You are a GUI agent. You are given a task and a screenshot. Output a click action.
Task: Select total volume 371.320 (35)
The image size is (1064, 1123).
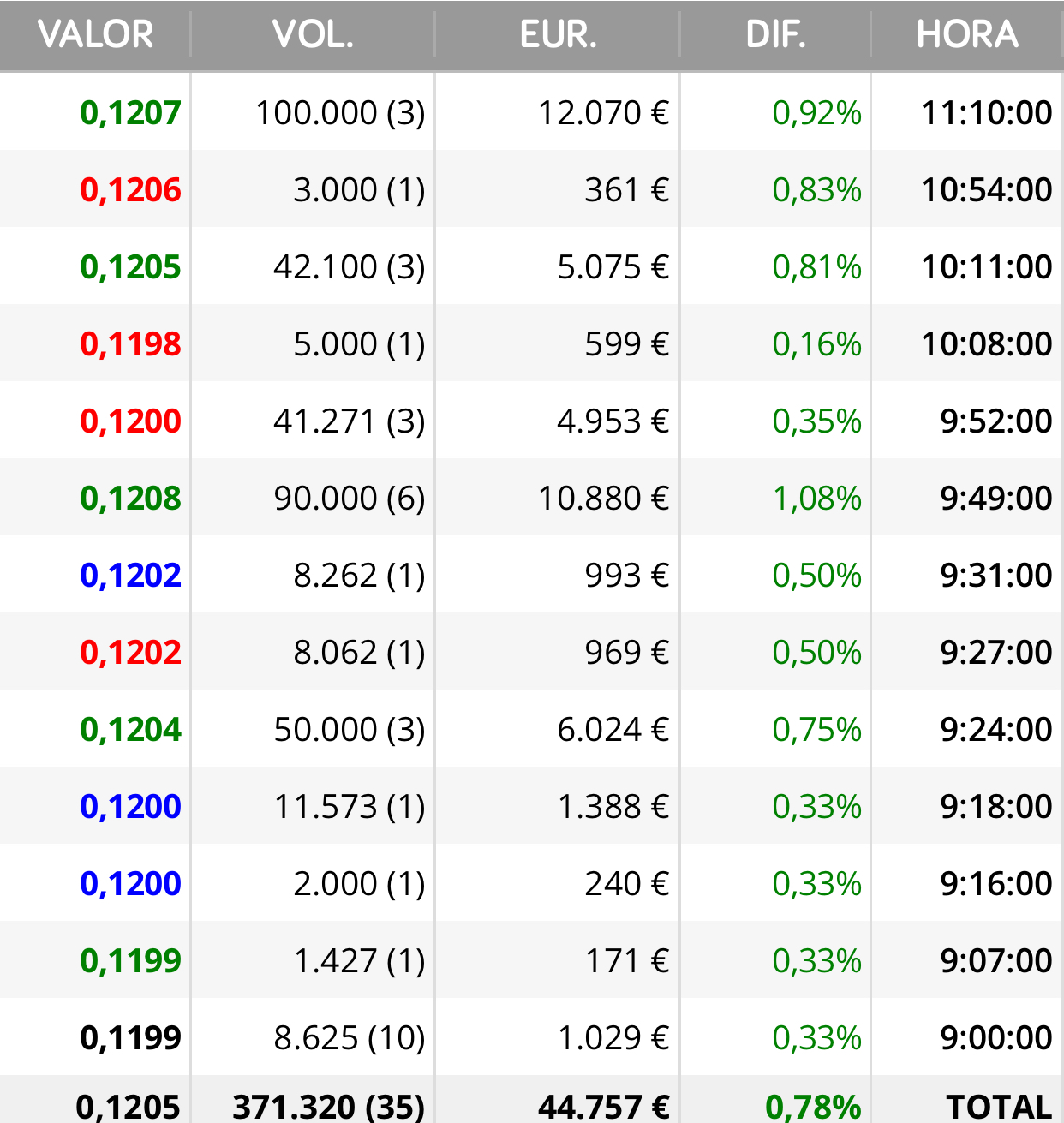click(x=329, y=1107)
